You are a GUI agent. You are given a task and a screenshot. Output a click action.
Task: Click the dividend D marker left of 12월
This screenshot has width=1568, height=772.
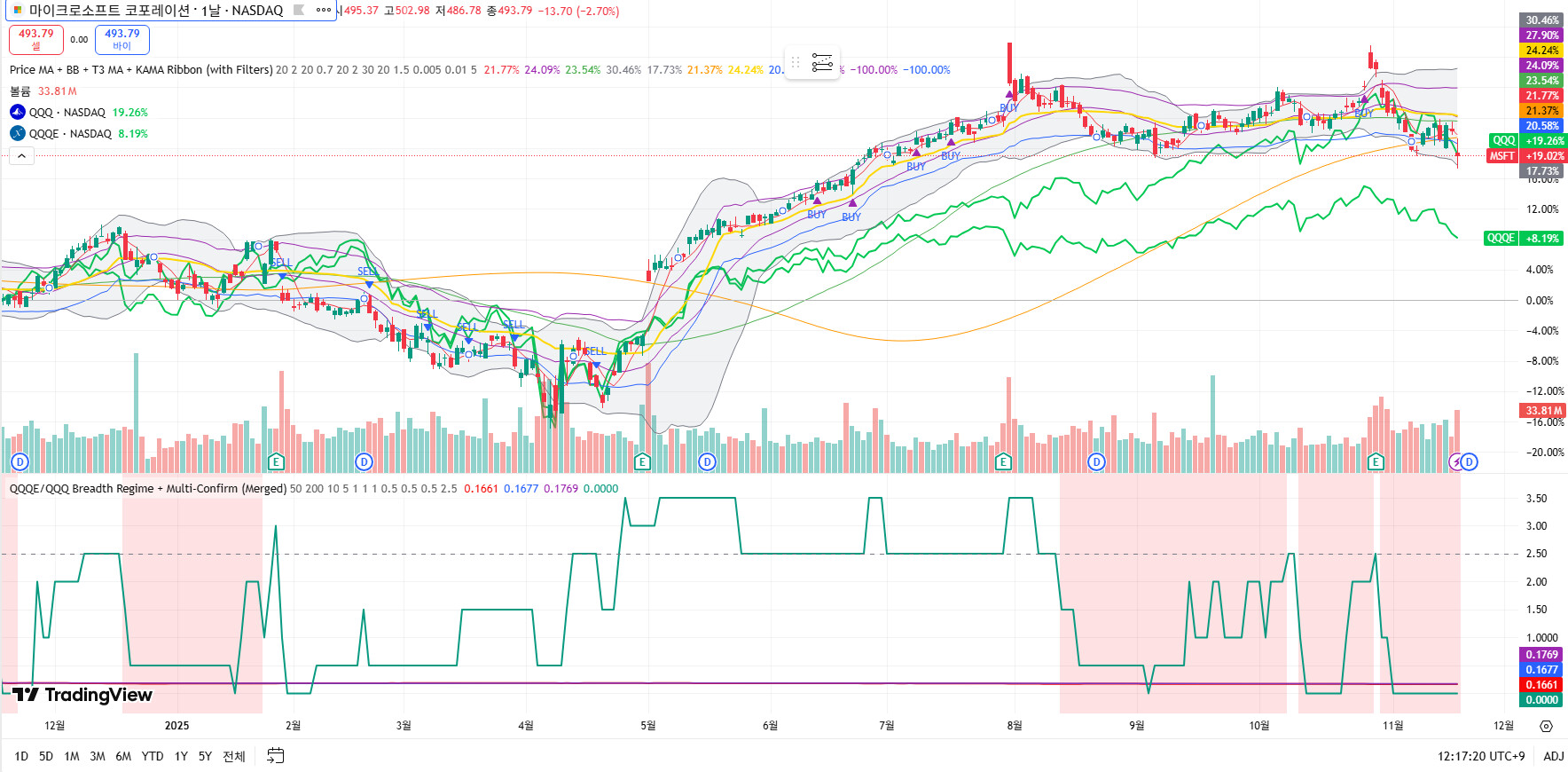pos(20,461)
